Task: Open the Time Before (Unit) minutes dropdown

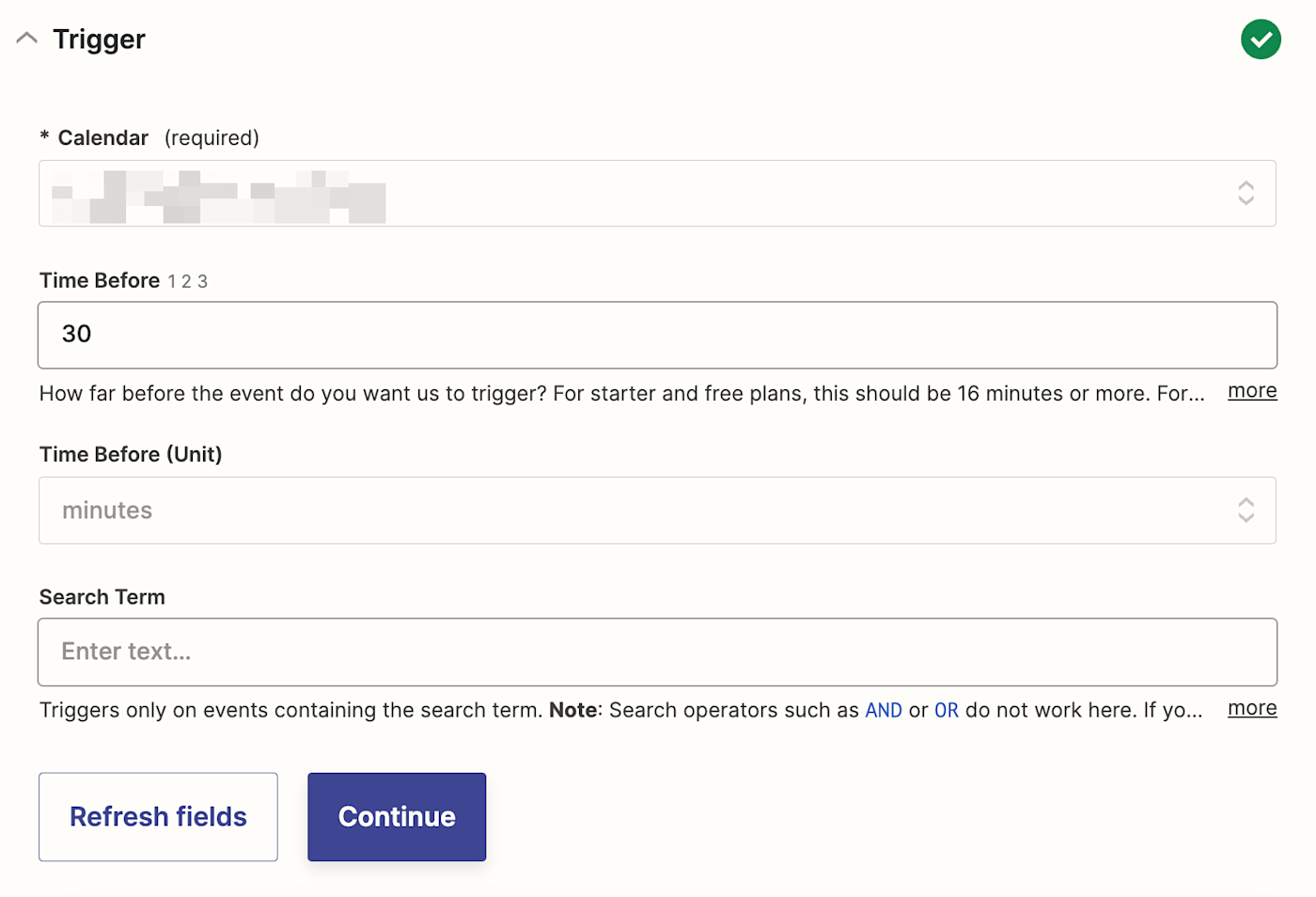Action: (657, 511)
